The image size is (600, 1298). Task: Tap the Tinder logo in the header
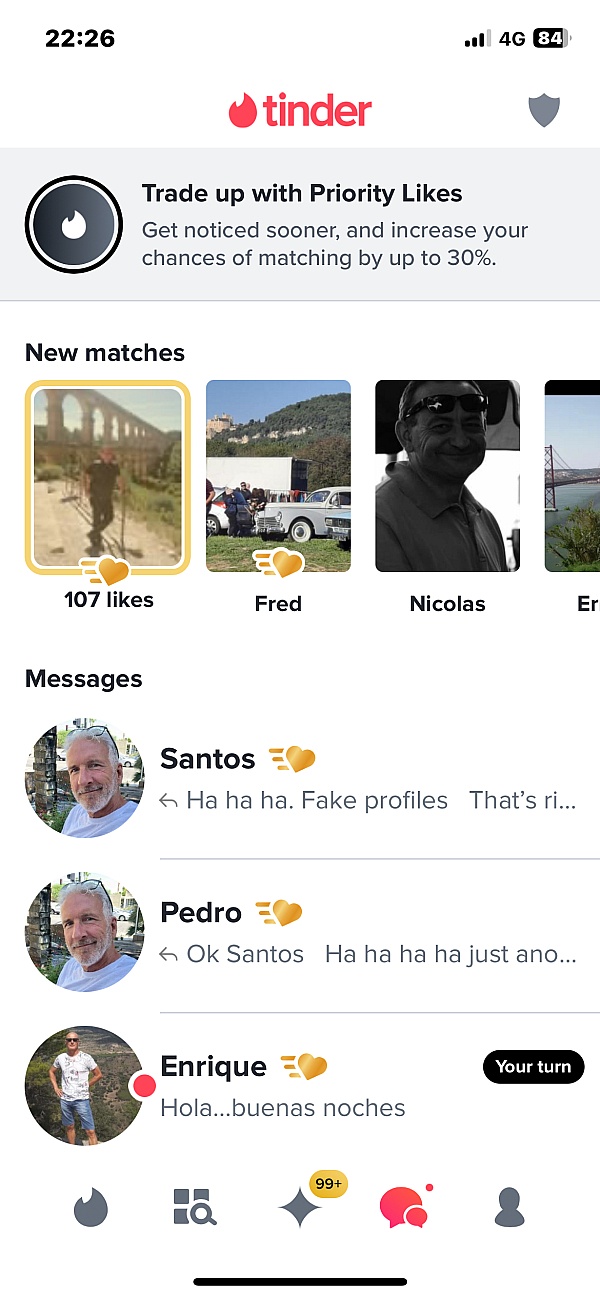[300, 109]
